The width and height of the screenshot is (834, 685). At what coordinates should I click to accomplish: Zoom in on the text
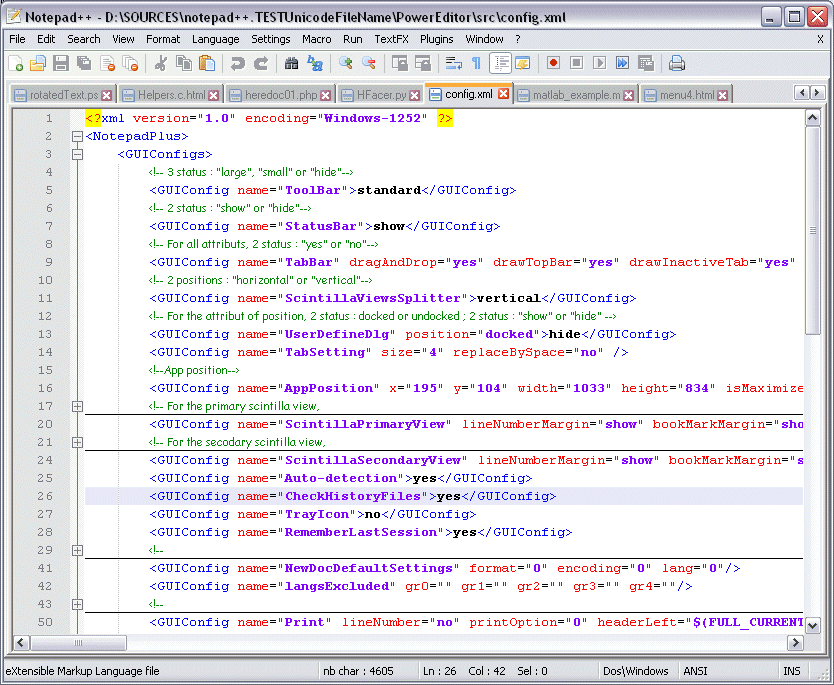(x=346, y=62)
